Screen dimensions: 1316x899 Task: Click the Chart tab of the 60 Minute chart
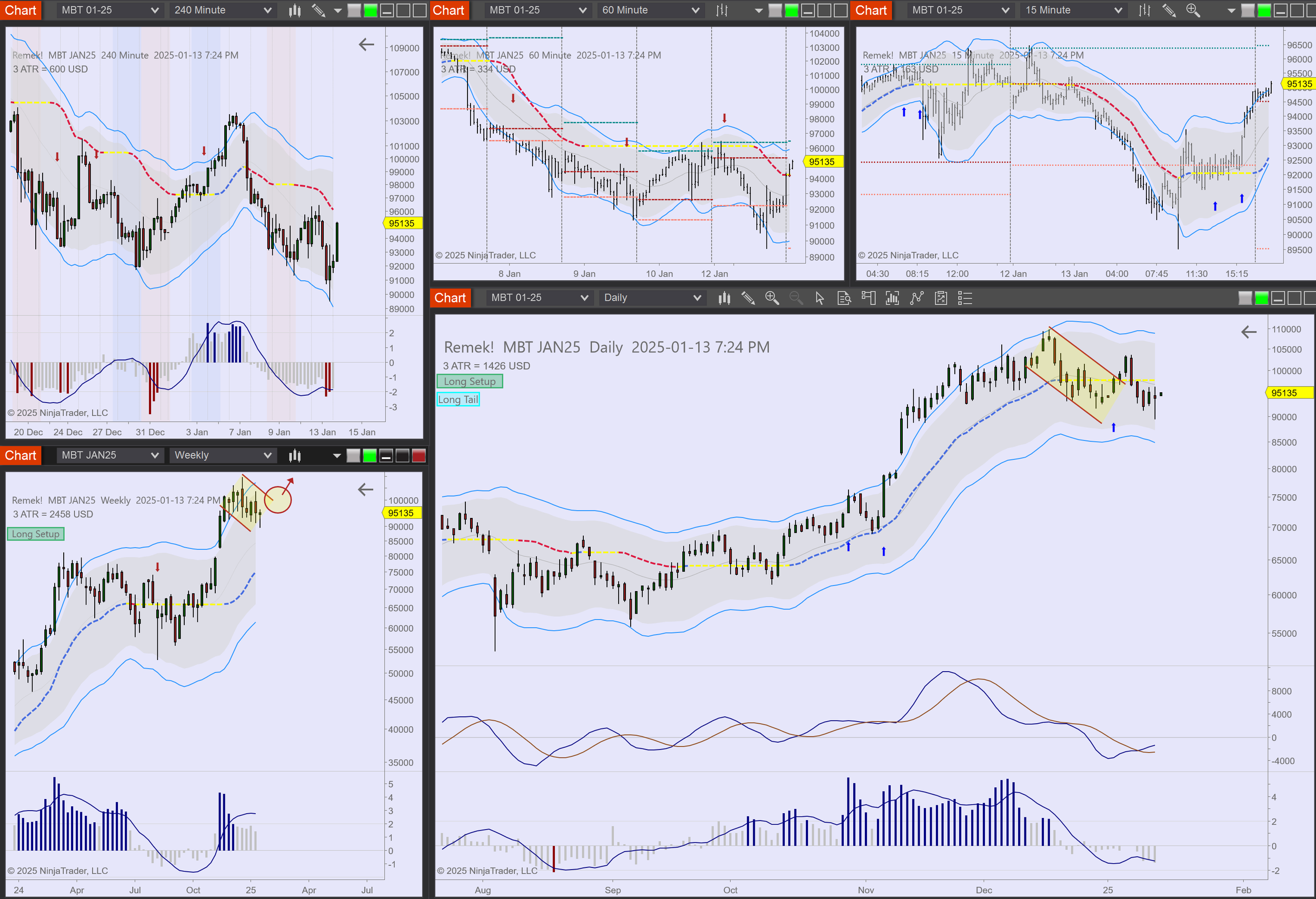click(x=448, y=10)
